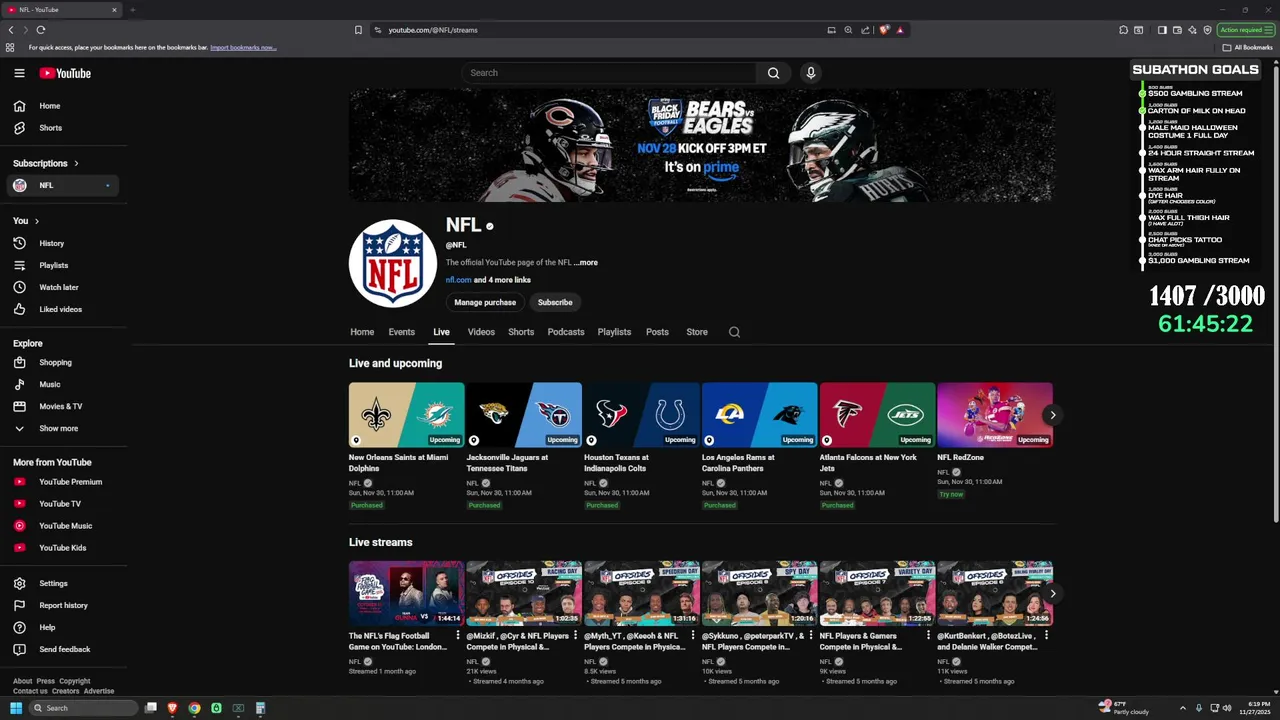Image resolution: width=1280 pixels, height=720 pixels.
Task: Show next Live streams items
Action: pyautogui.click(x=1052, y=594)
